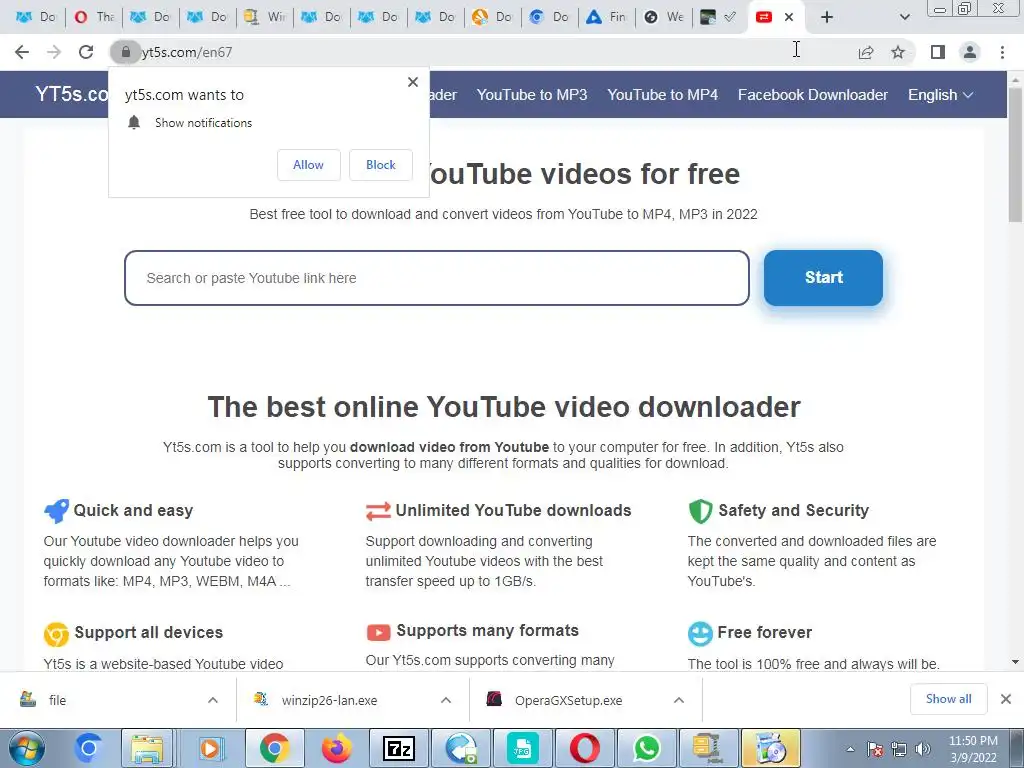
Task: Click 'Show notifications' text in popup
Action: coord(203,123)
